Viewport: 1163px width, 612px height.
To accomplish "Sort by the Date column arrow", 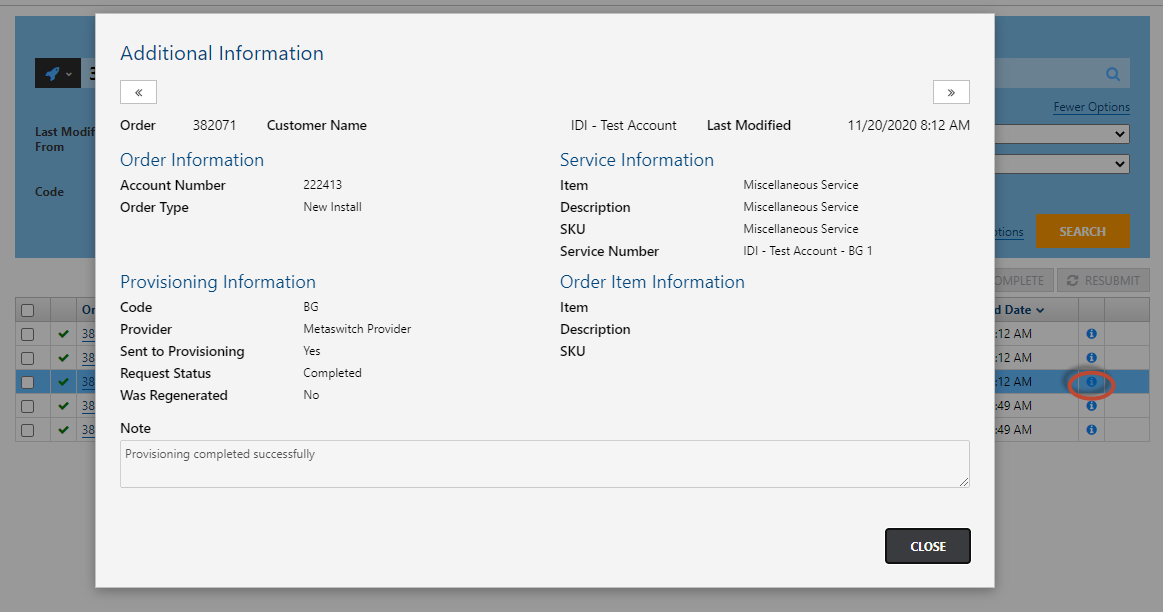I will tap(1040, 310).
